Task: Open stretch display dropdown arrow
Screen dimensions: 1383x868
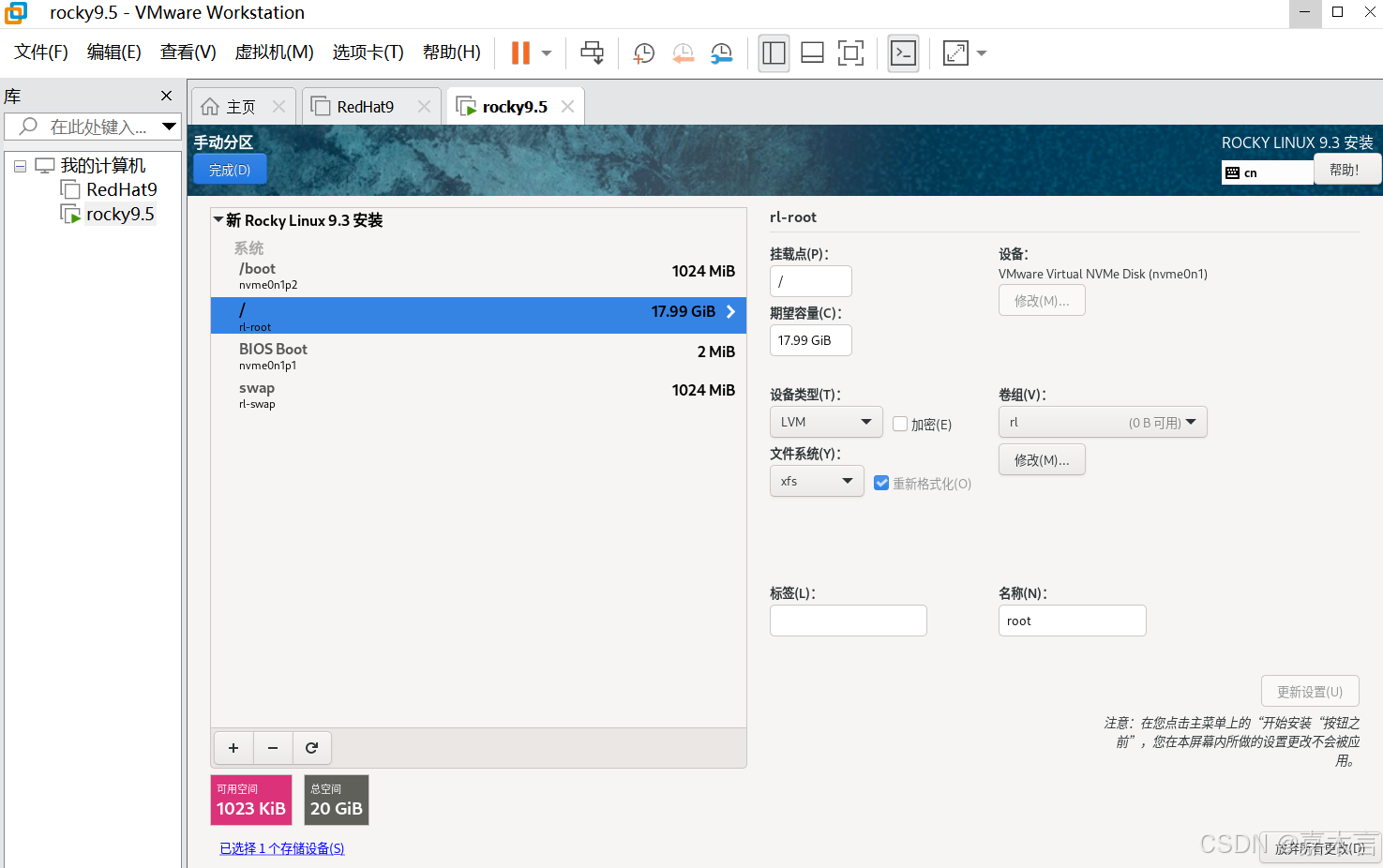Action: 982,53
